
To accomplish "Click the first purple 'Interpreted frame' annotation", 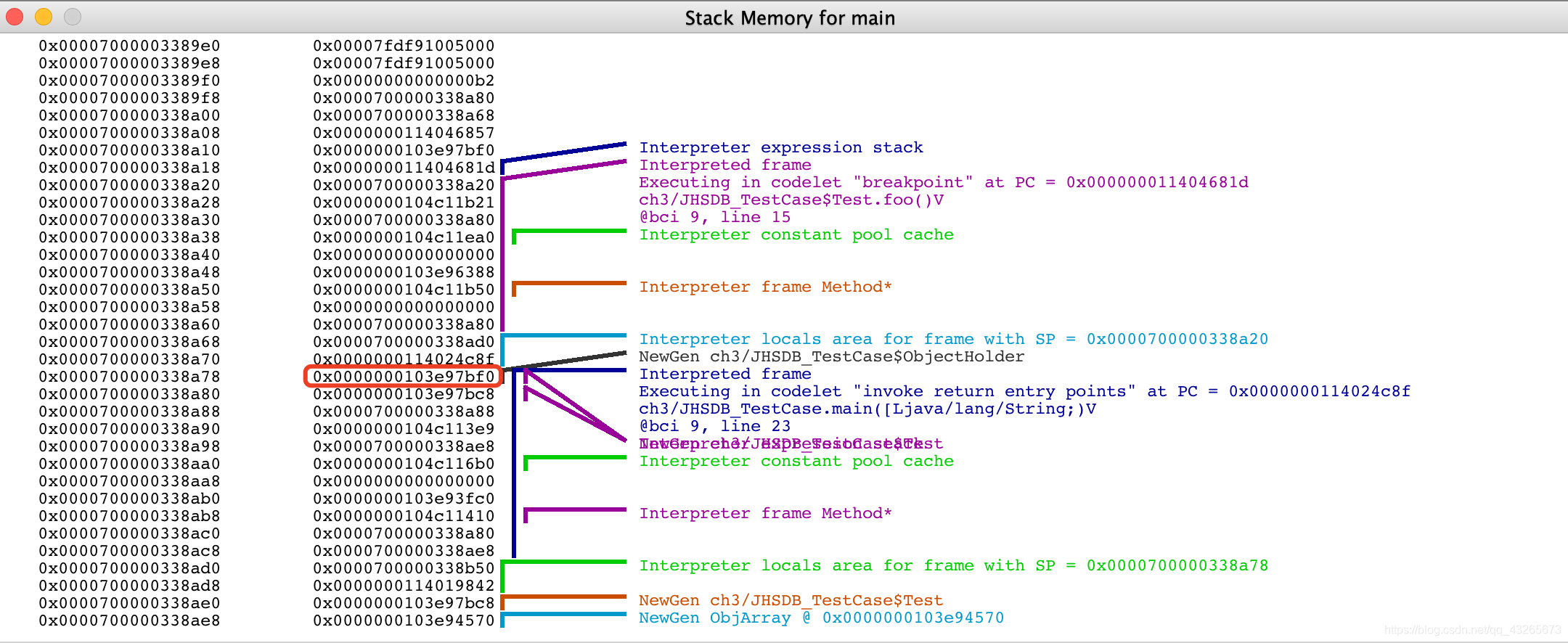I will 725,165.
